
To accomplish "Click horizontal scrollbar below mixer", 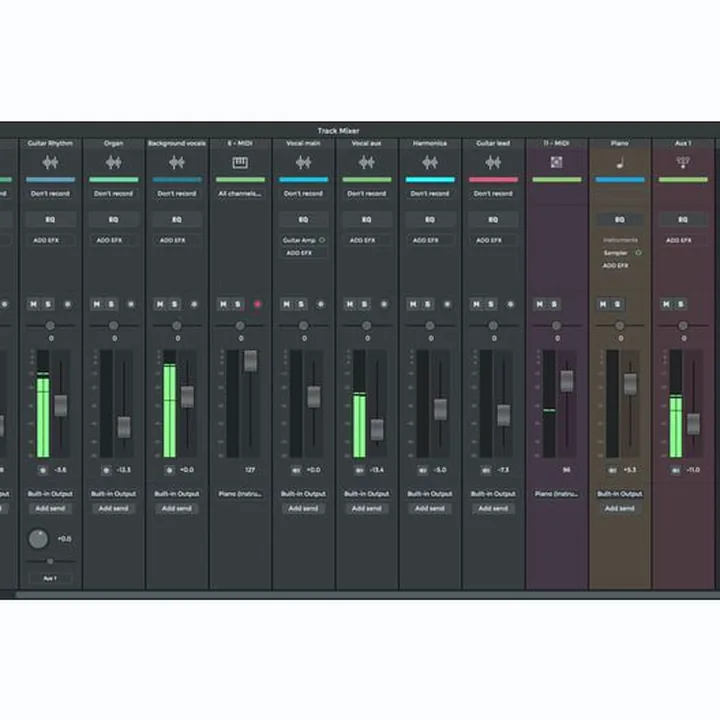I will click(367, 595).
